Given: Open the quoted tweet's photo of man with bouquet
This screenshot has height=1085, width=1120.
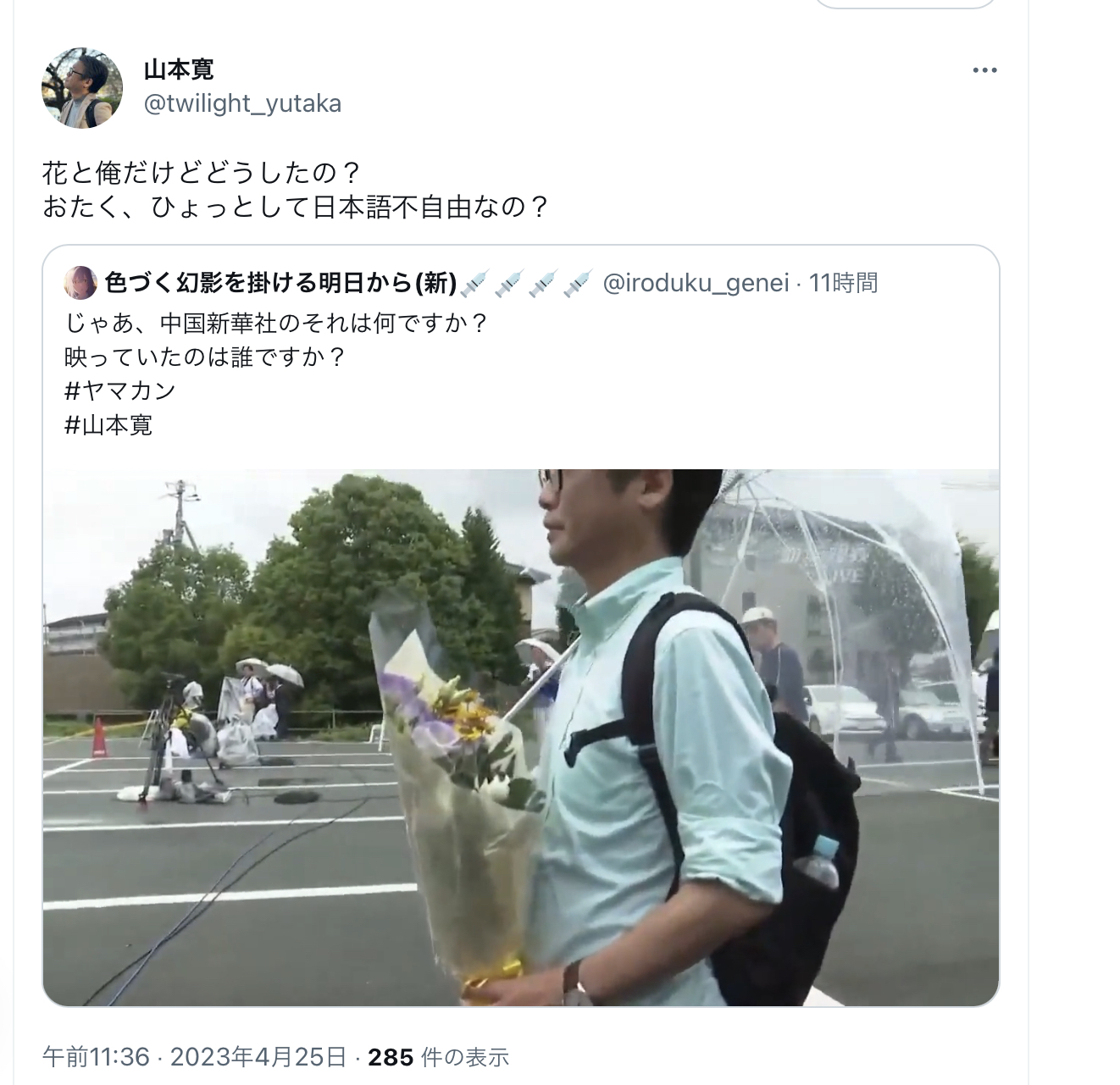Looking at the screenshot, I should 521,738.
